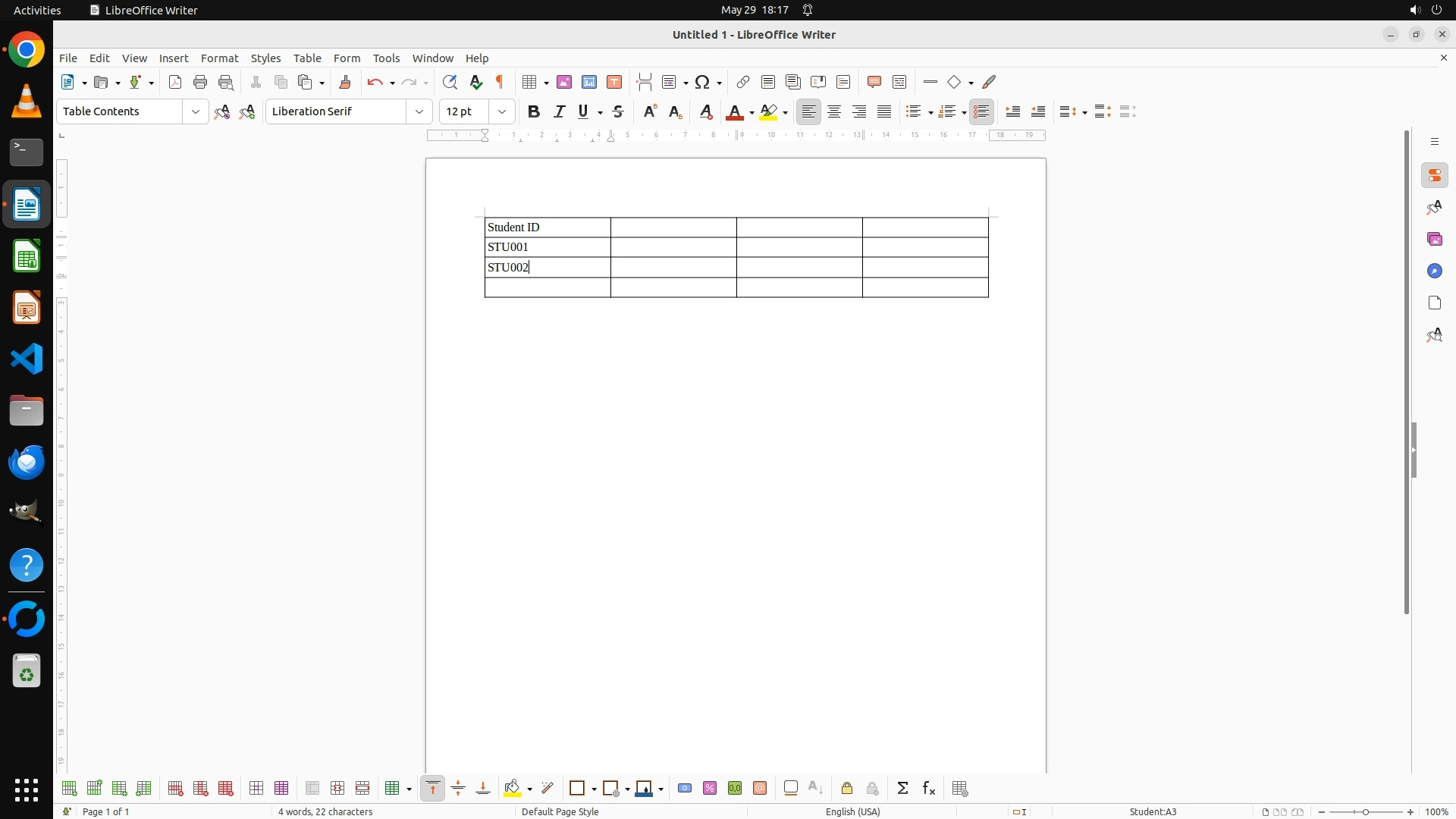
Task: Click the Insert Image toolbar icon
Action: point(563,82)
